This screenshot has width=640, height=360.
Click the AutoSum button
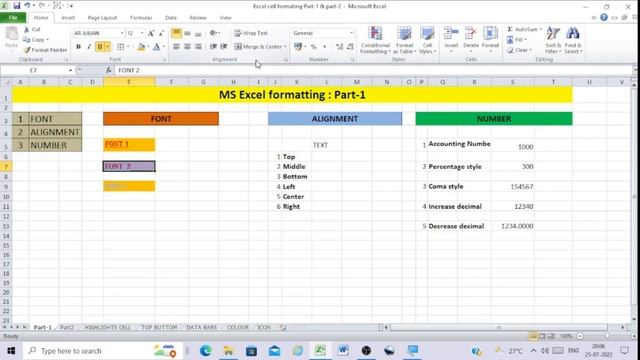pyautogui.click(x=522, y=29)
